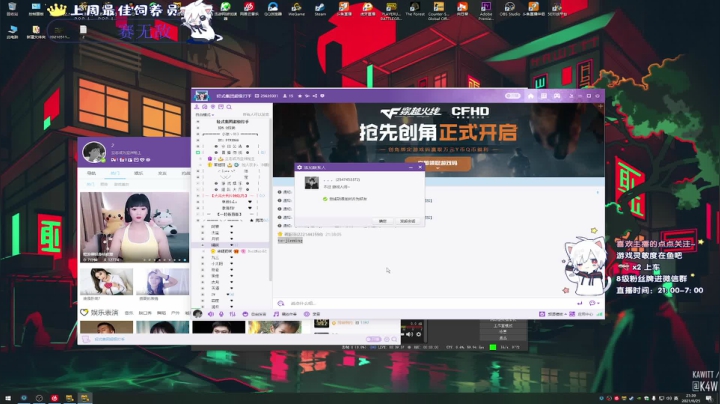Click the green check status in add-friend dialog

tap(325, 199)
